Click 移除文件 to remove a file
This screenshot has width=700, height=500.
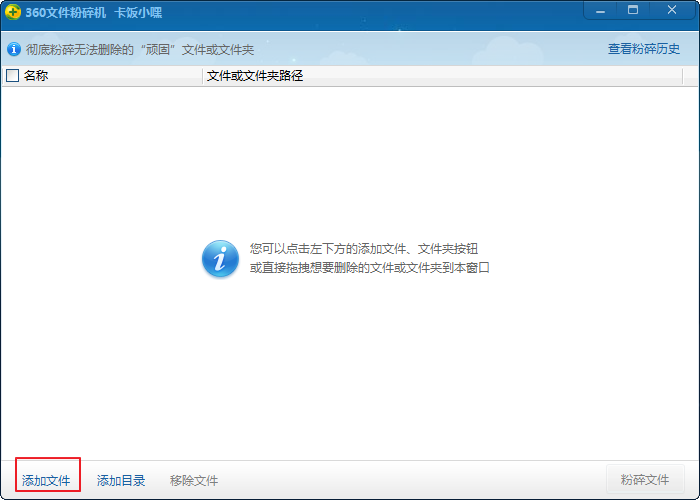[x=194, y=481]
